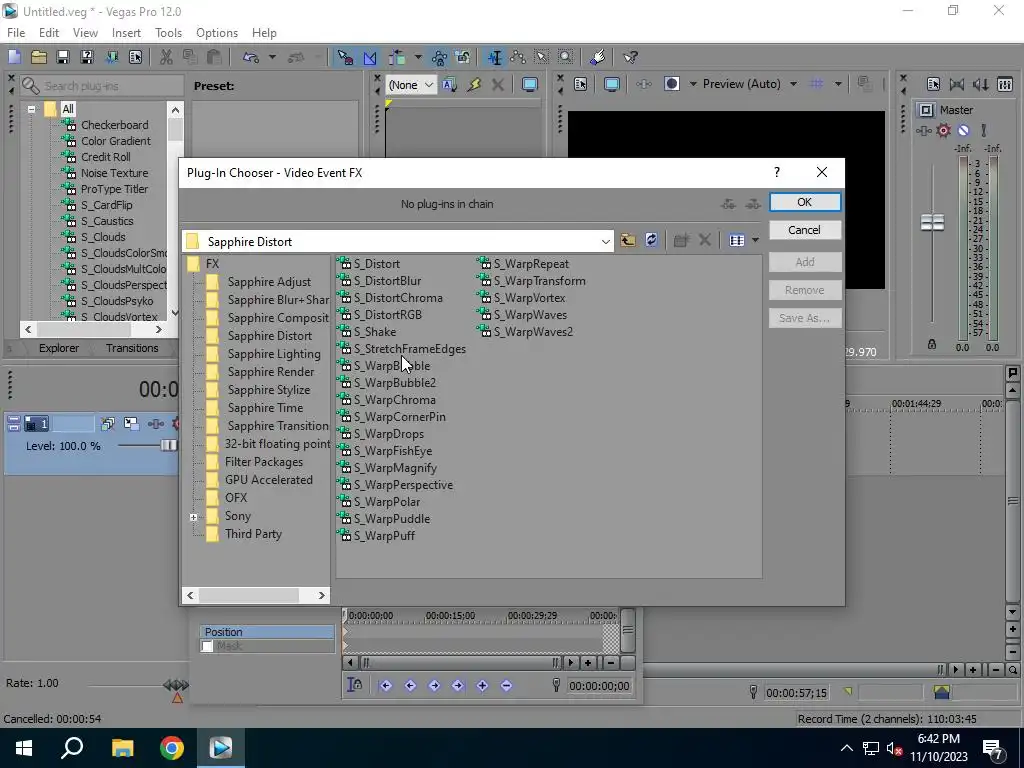Expand the Sony folder node

point(193,517)
